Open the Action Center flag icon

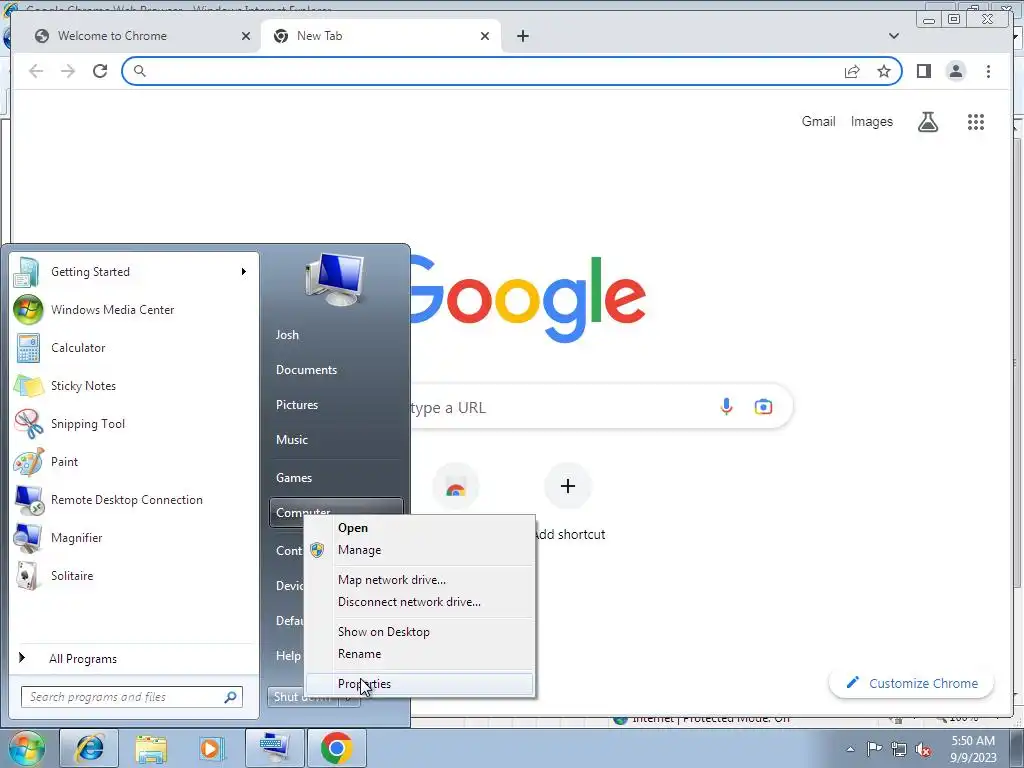pos(874,749)
